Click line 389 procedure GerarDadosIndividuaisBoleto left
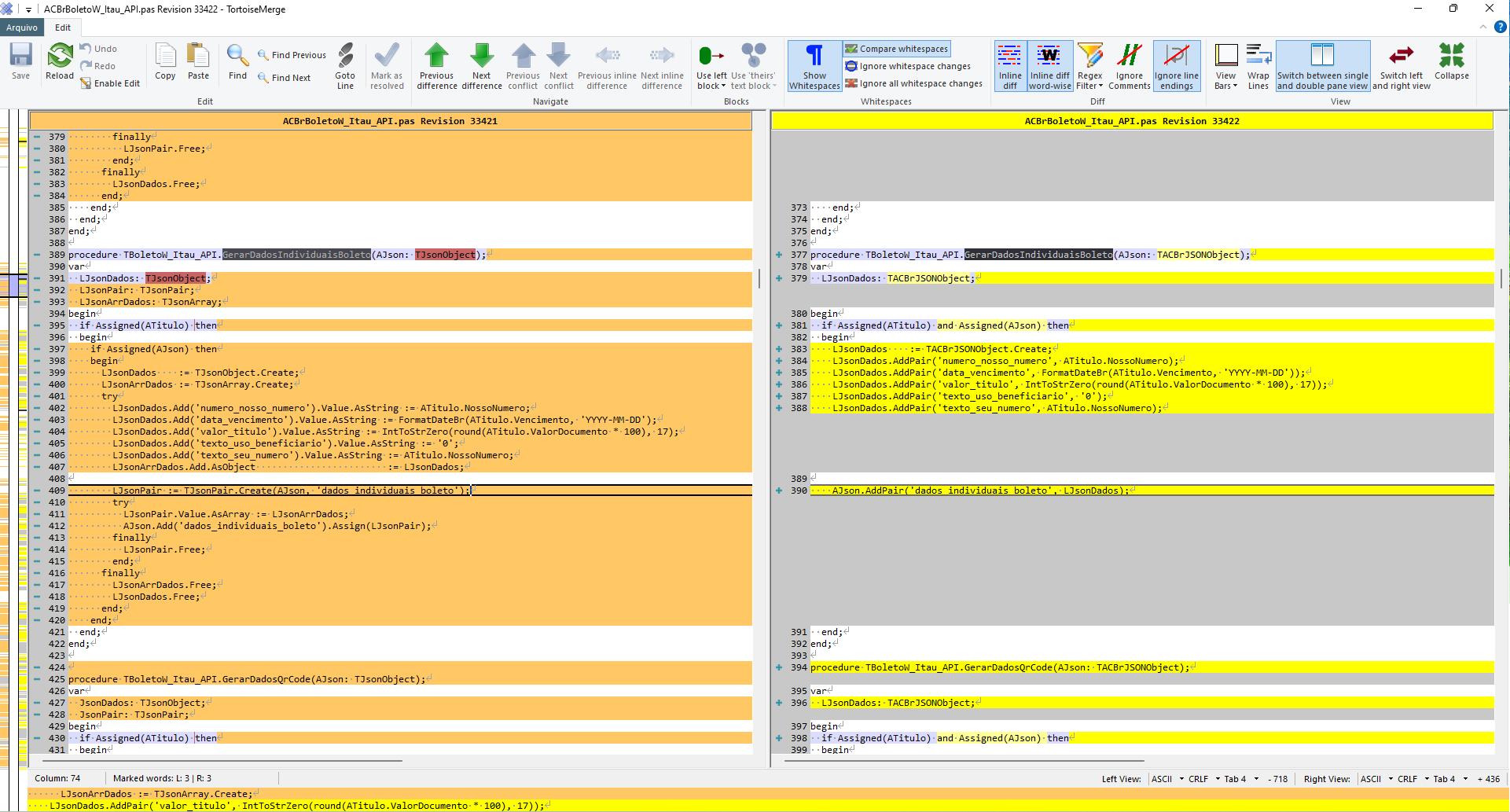The image size is (1510, 812). pyautogui.click(x=410, y=255)
